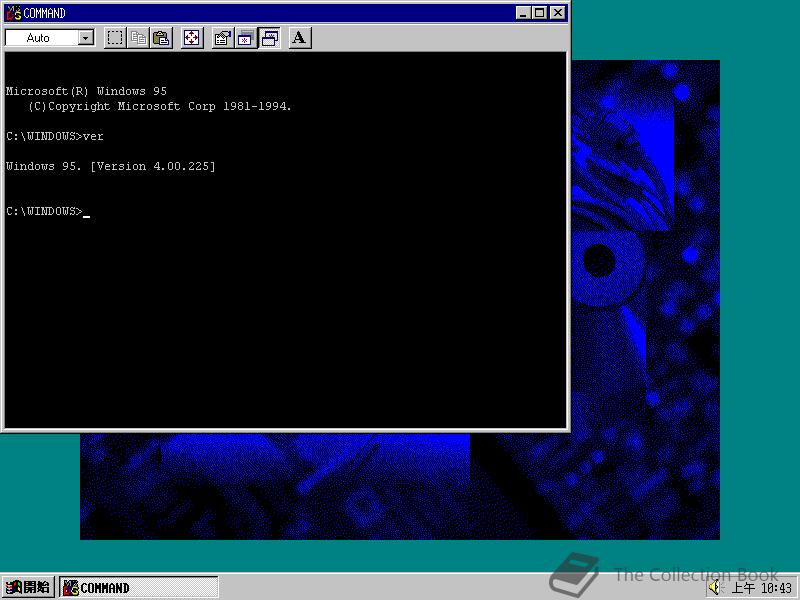Screen dimensions: 800x600
Task: Close the COMMAND window
Action: pyautogui.click(x=558, y=13)
